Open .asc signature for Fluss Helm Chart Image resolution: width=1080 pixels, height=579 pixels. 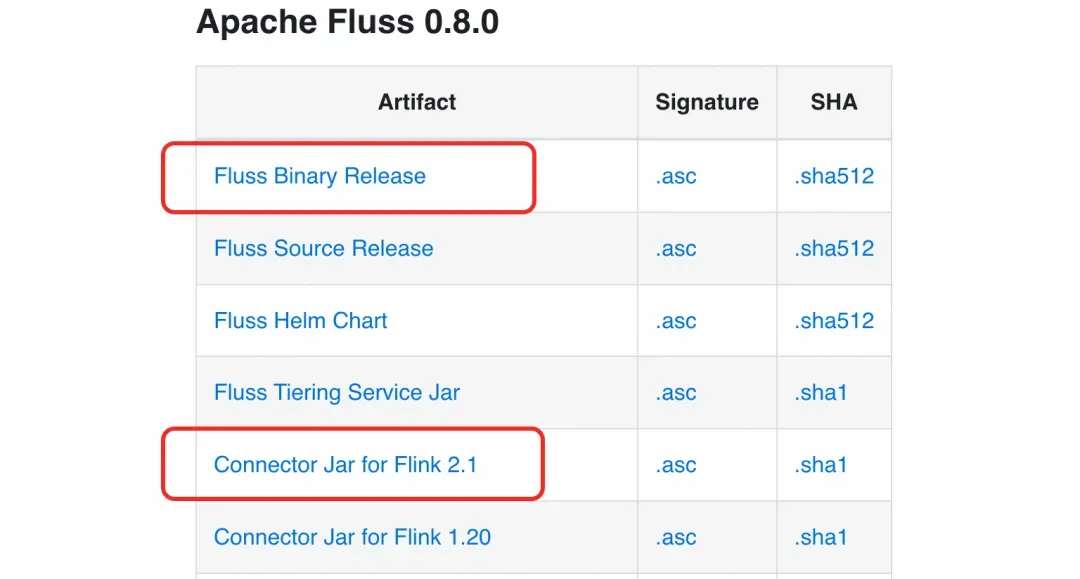[676, 321]
